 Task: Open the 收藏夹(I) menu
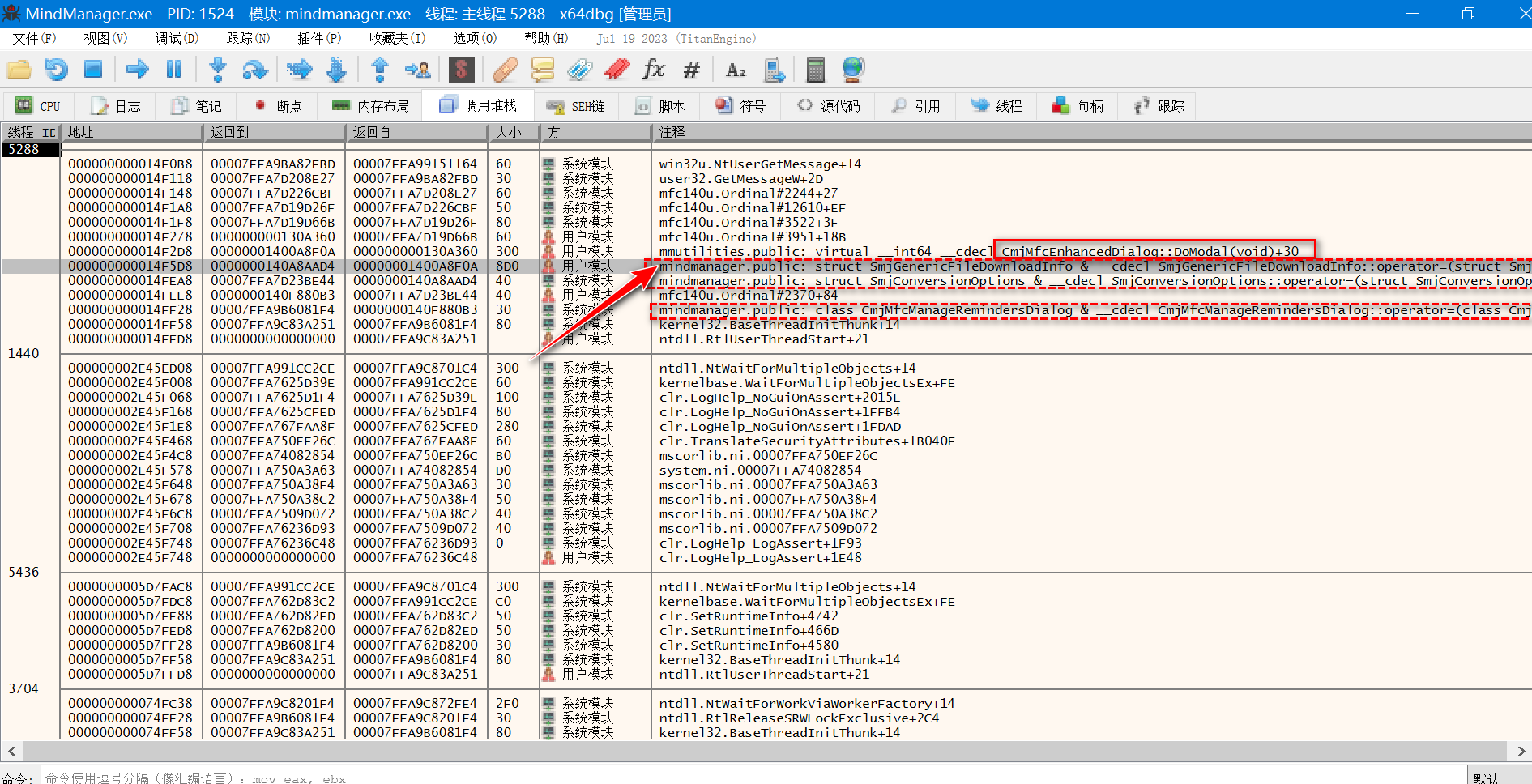[397, 38]
